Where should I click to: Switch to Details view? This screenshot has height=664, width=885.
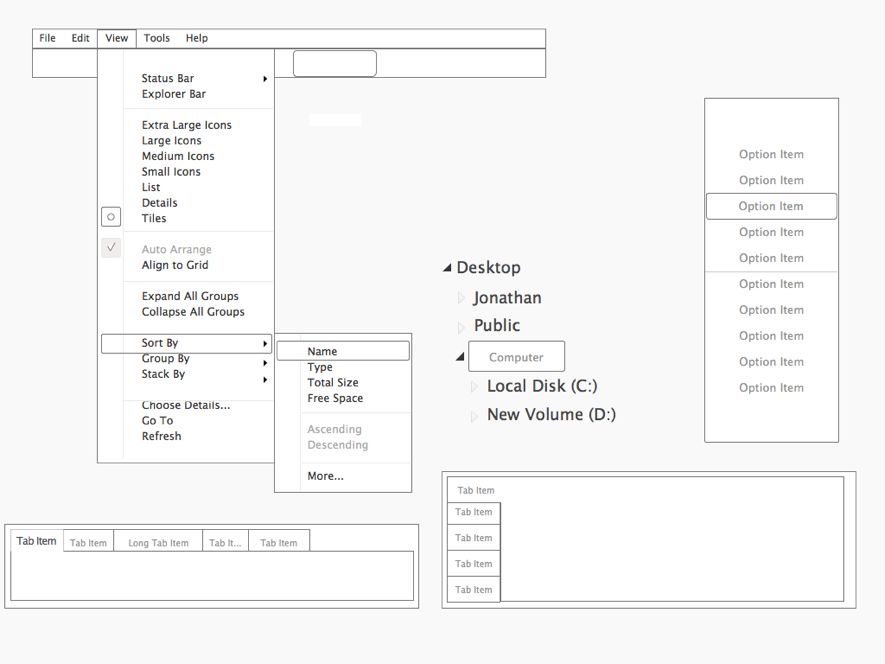[x=159, y=203]
